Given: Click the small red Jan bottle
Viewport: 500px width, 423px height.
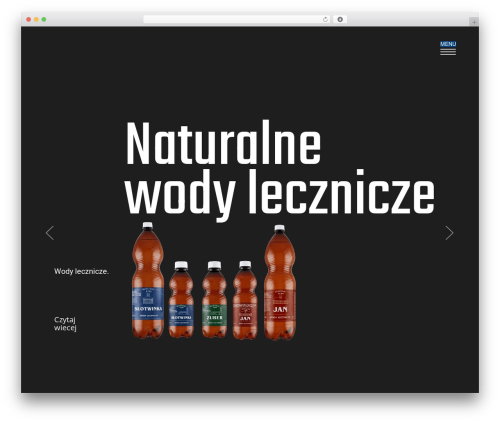Looking at the screenshot, I should tap(245, 300).
